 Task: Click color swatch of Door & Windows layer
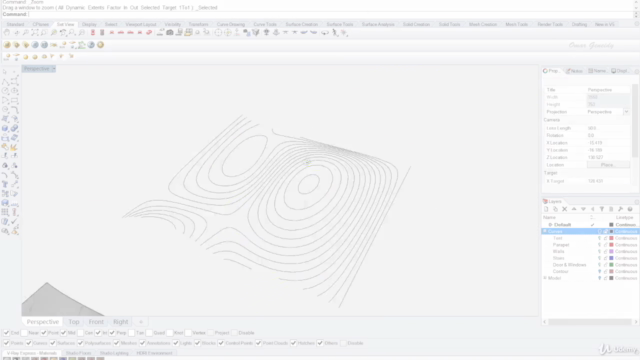pyautogui.click(x=611, y=265)
